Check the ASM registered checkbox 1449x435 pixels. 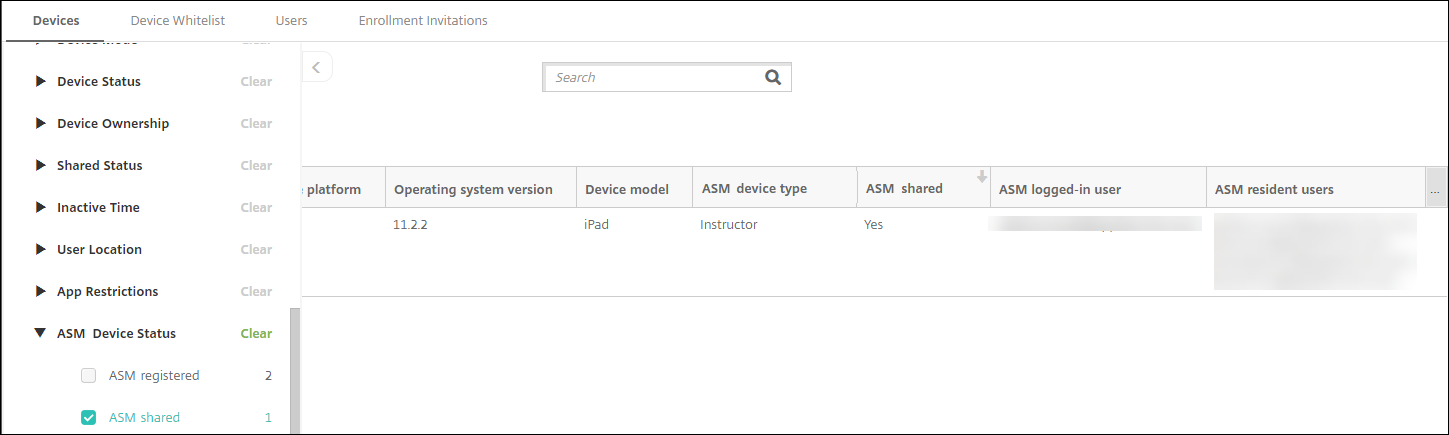(88, 376)
